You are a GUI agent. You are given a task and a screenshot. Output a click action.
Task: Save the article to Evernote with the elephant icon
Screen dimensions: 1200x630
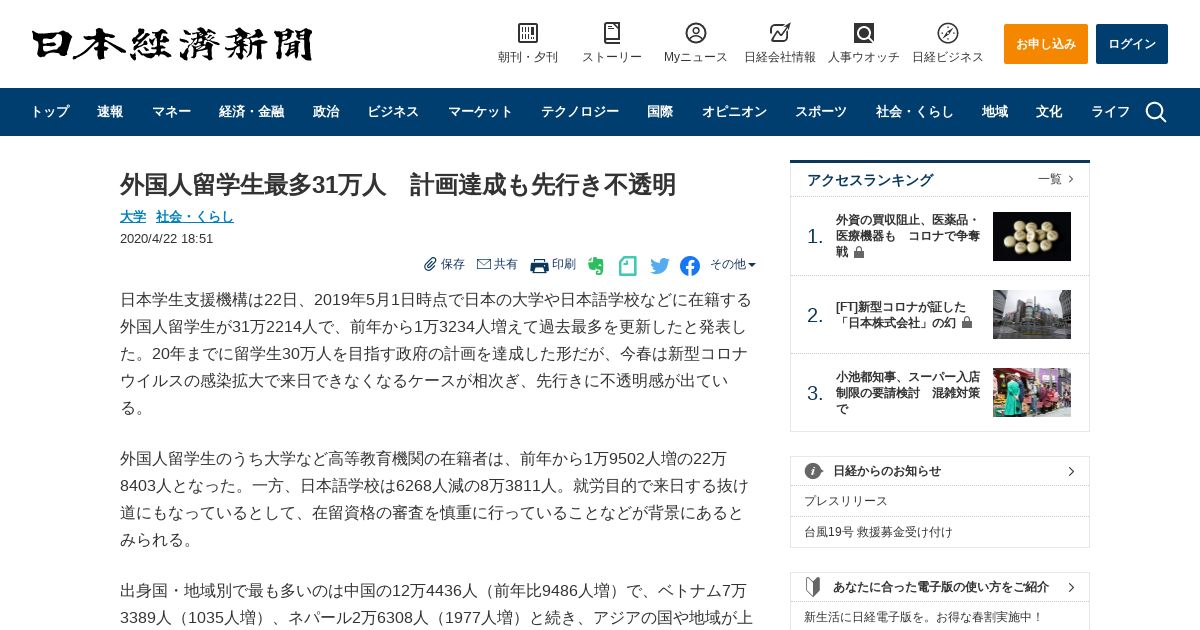click(x=596, y=266)
